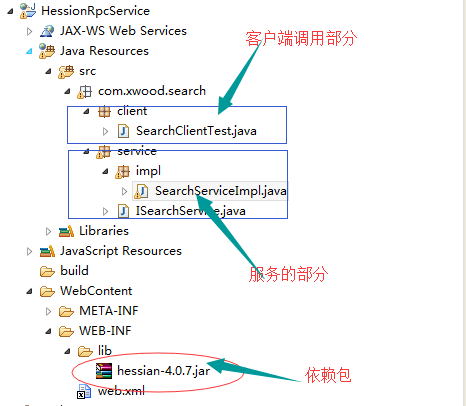Expand the ISearchService.java node
The height and width of the screenshot is (406, 466).
106,211
